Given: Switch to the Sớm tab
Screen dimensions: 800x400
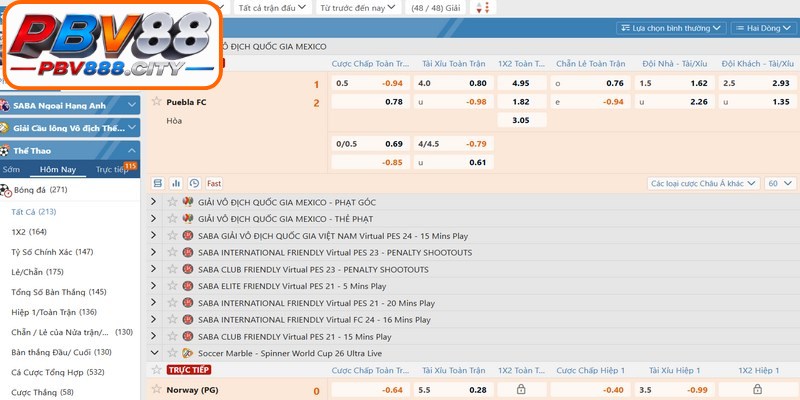Looking at the screenshot, I should click(11, 169).
